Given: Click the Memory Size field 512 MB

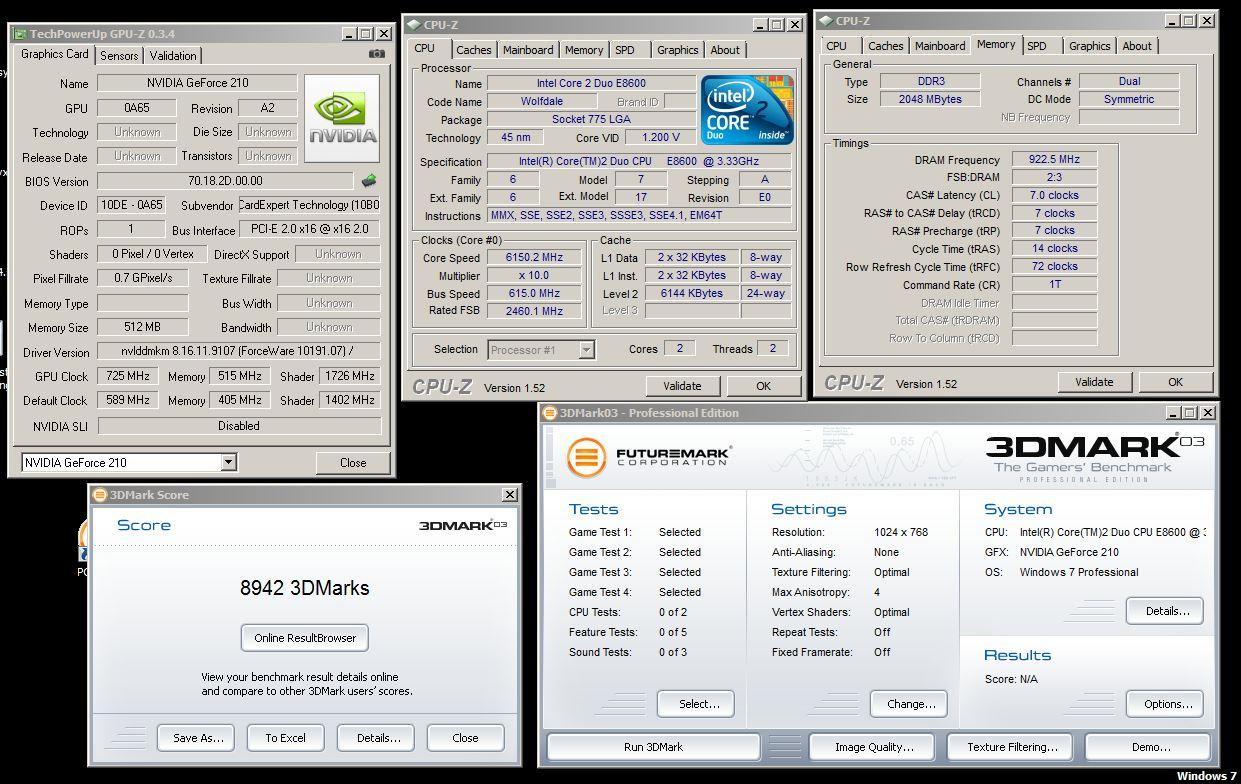Looking at the screenshot, I should pos(142,327).
